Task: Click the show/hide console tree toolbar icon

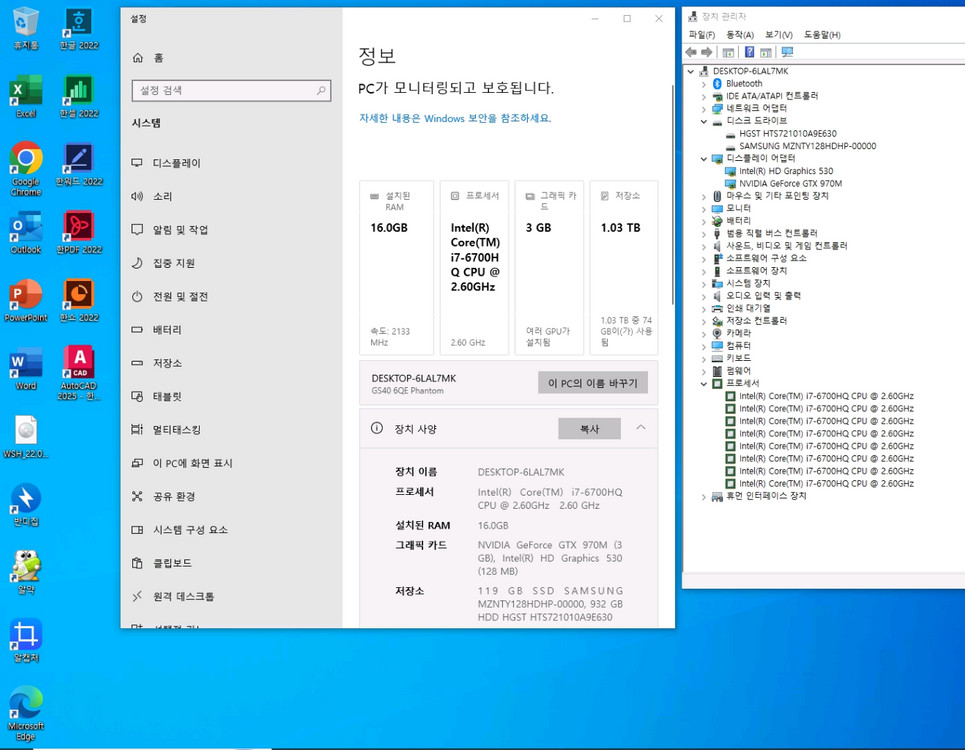Action: pos(728,52)
